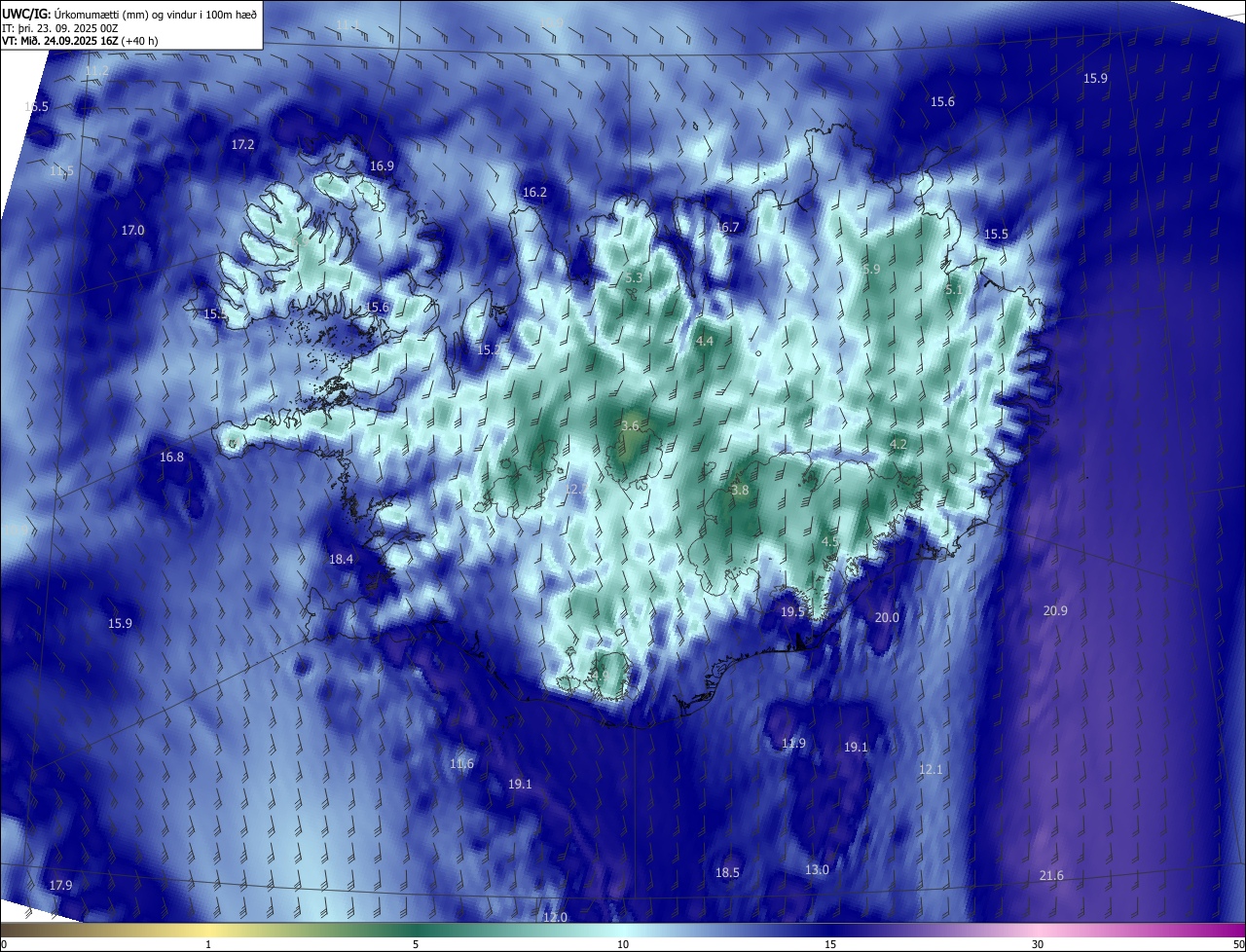The width and height of the screenshot is (1246, 952).
Task: Click the 12.1 value label
Action: [931, 769]
